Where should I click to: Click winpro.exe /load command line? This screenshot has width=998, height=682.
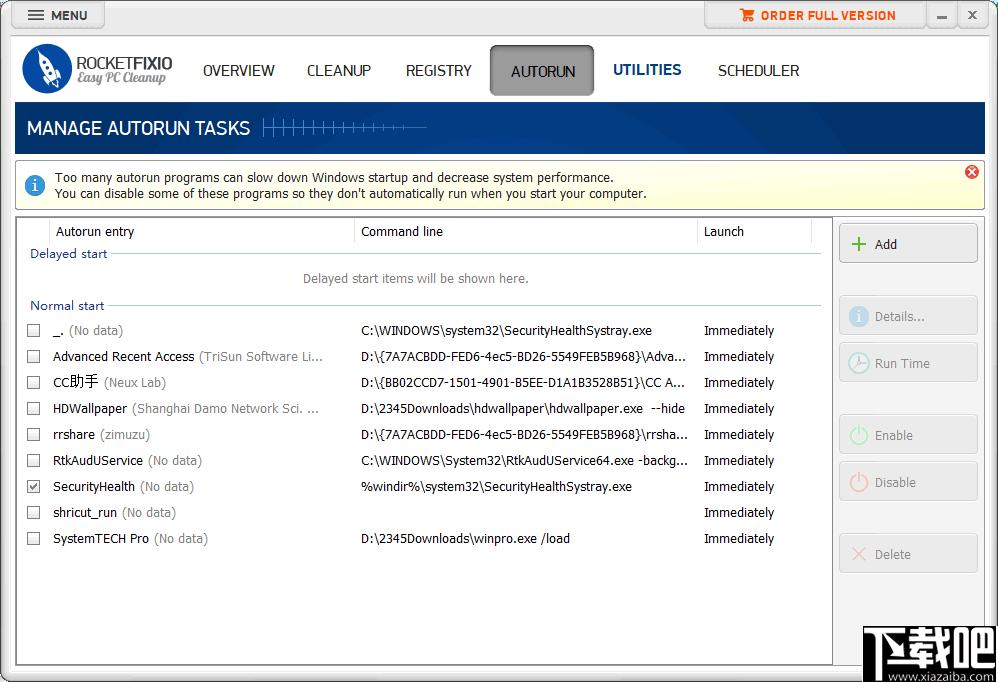(x=465, y=538)
